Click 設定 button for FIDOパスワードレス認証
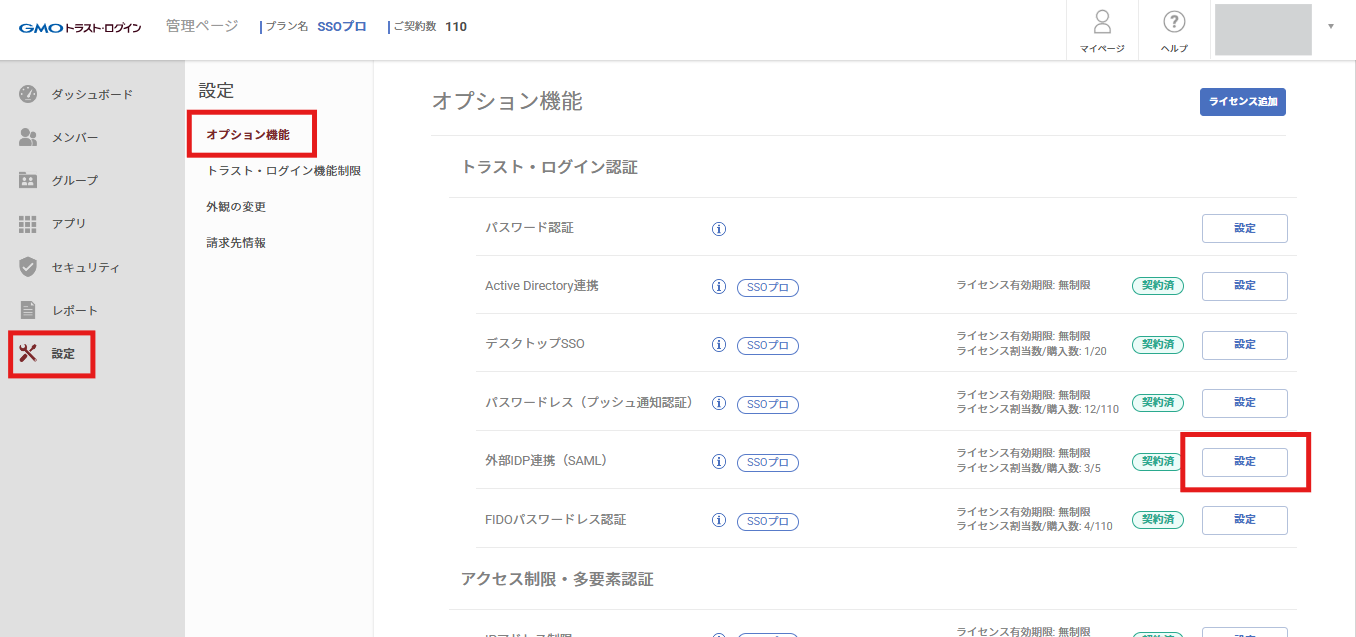Screen dimensions: 1356x637 (x=1245, y=520)
